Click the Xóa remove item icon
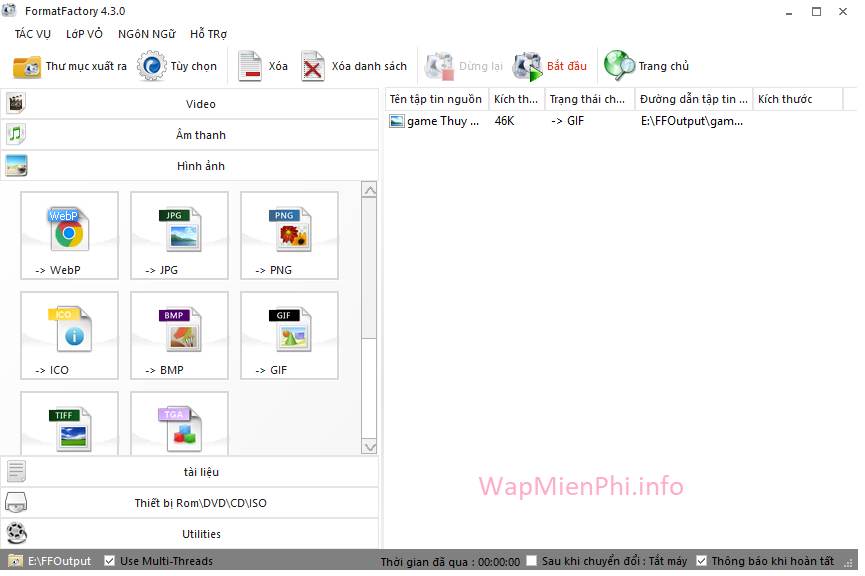The image size is (865, 576). [249, 66]
